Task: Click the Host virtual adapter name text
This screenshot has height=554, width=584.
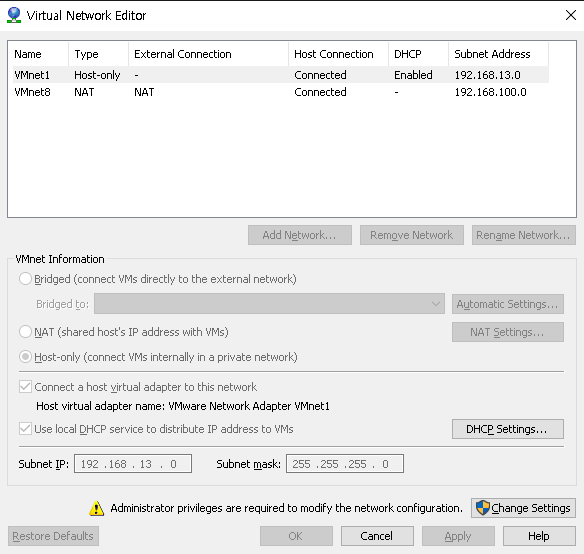Action: [183, 406]
